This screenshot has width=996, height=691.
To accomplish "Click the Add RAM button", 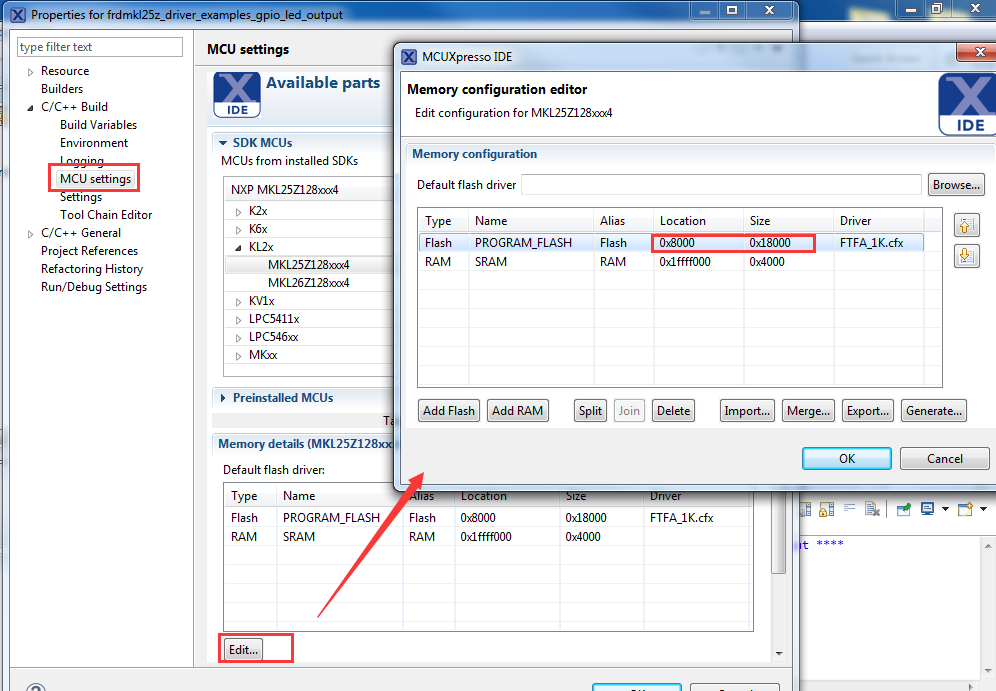I will [x=517, y=411].
